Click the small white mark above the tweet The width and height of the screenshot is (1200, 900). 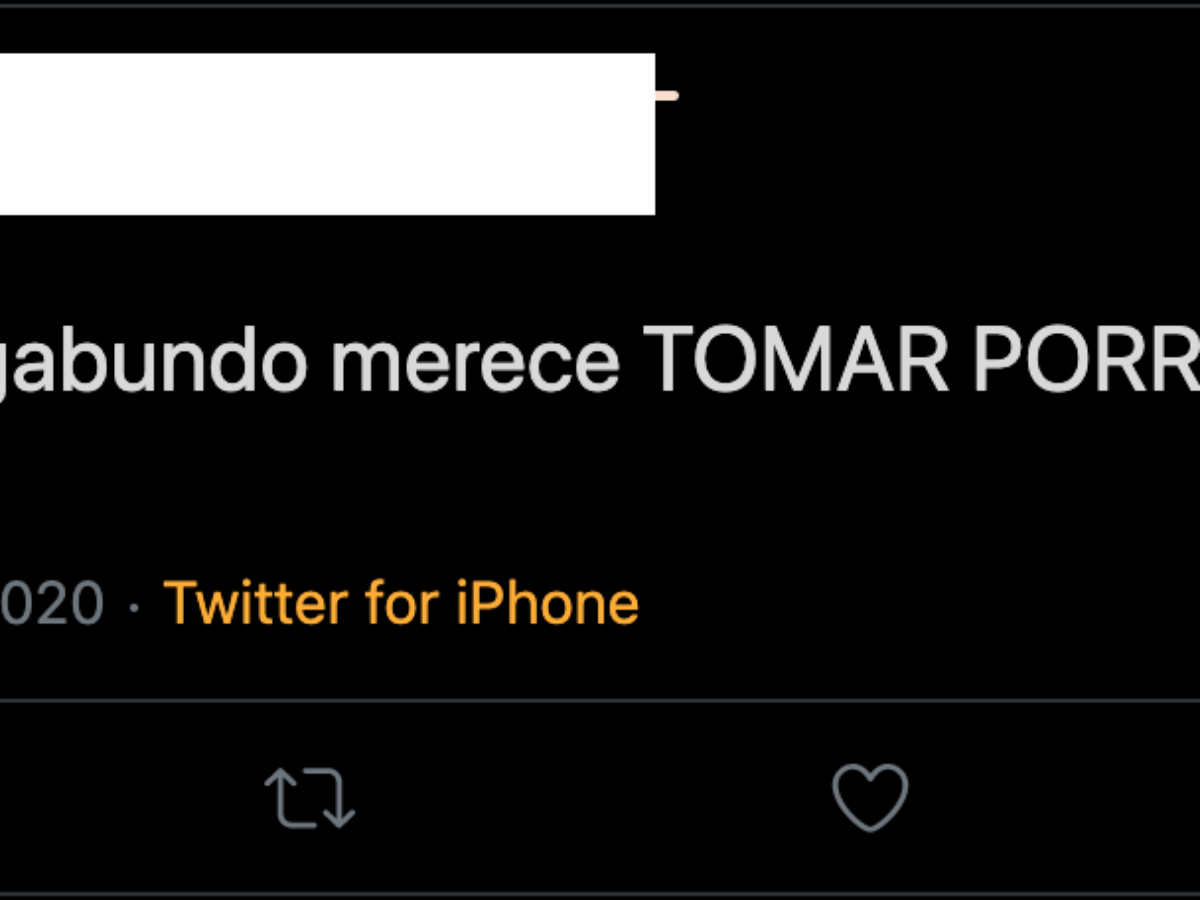(x=666, y=96)
